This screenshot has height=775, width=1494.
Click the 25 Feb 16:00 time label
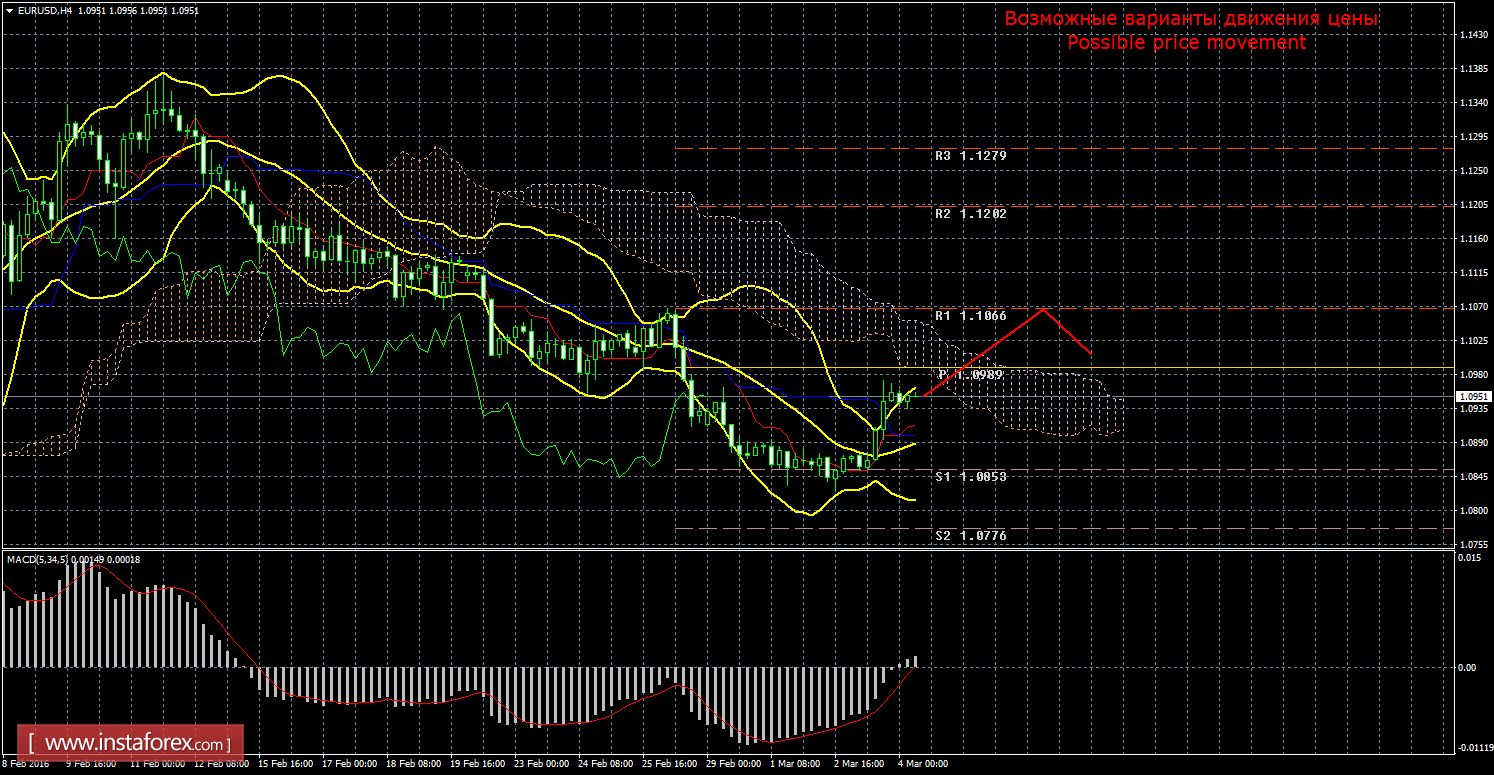pos(668,764)
